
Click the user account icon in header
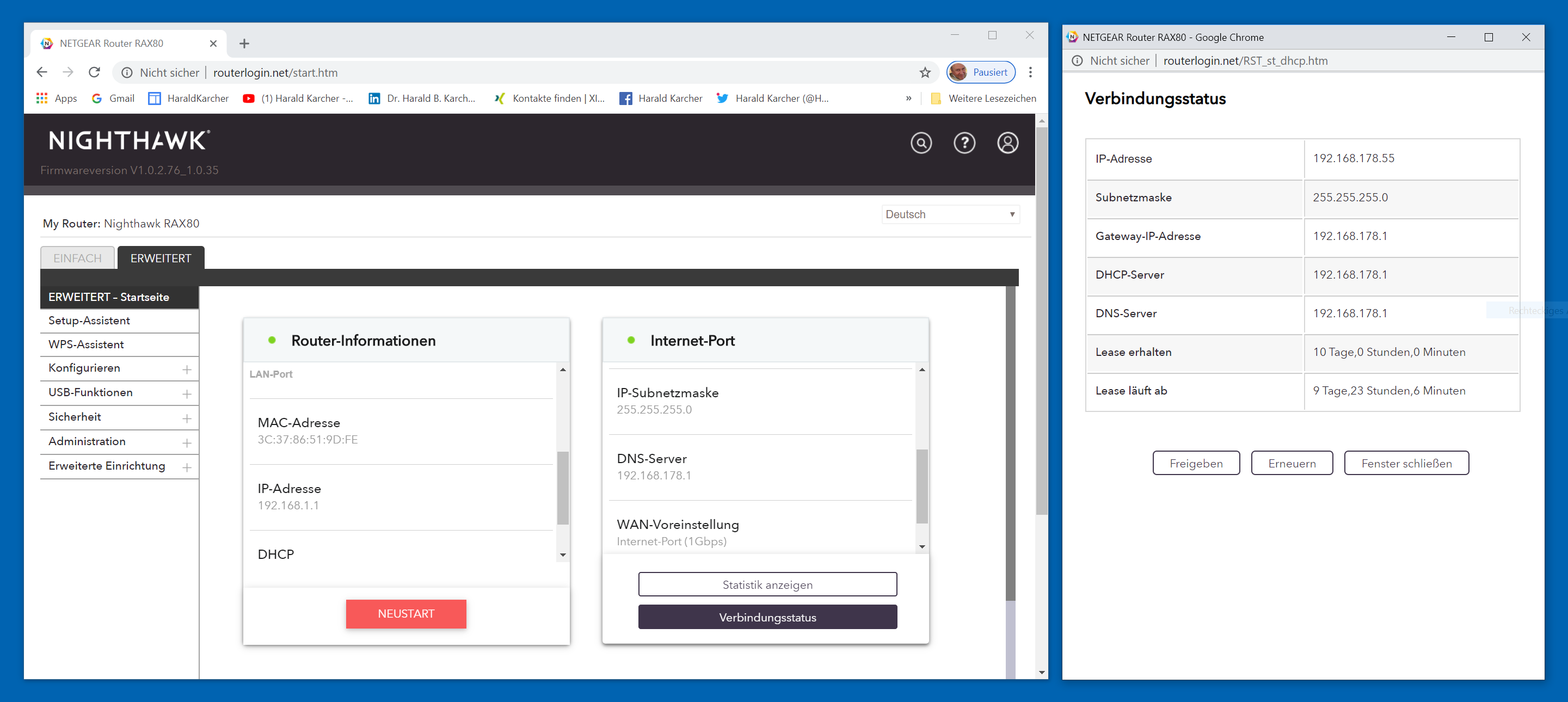[1007, 143]
